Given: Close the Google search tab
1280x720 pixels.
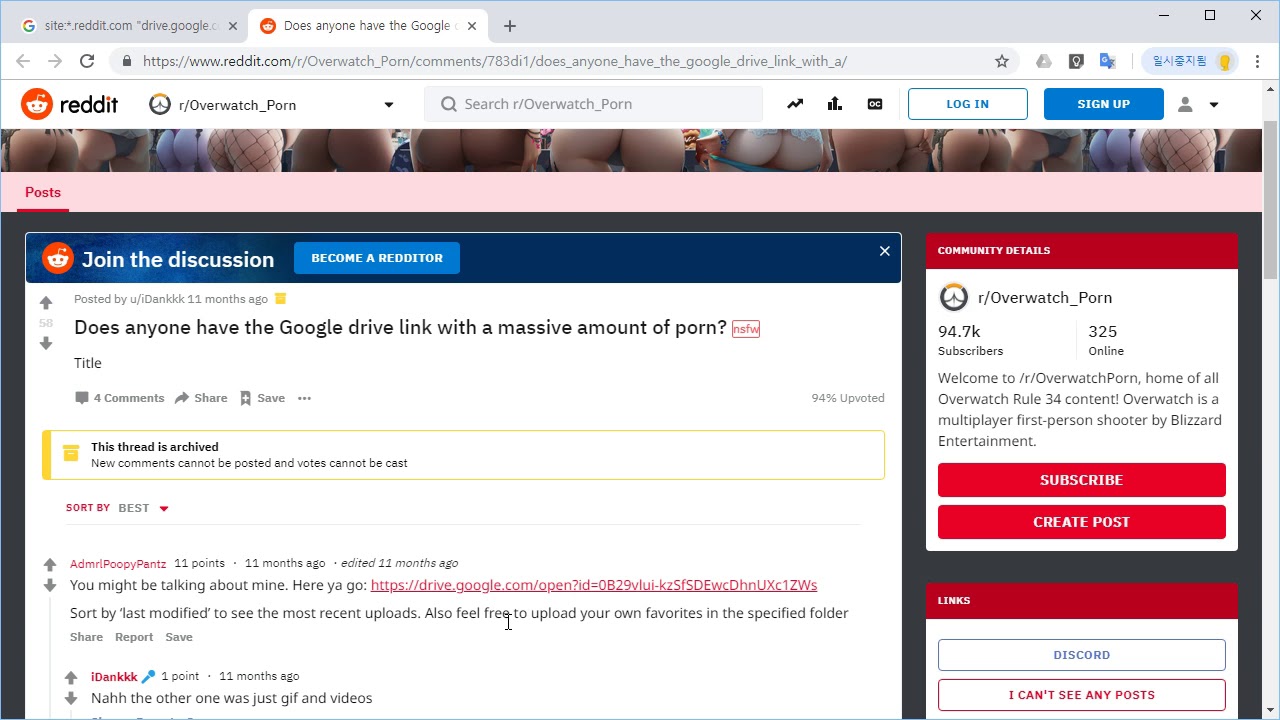Looking at the screenshot, I should click(233, 26).
